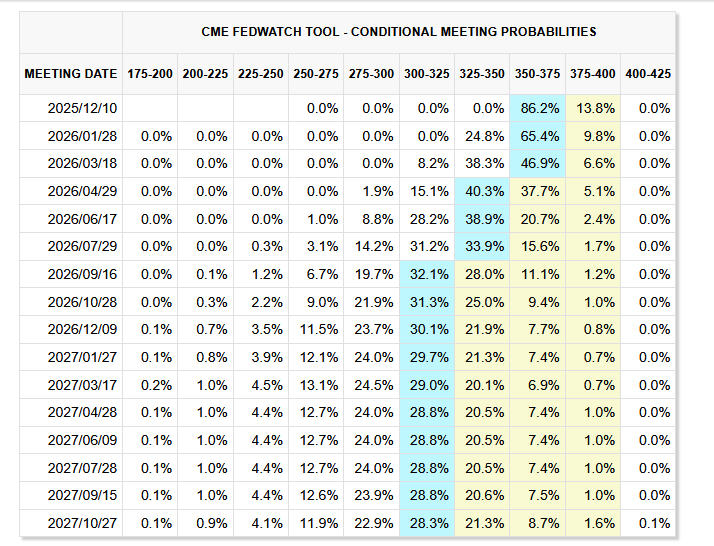714x546 pixels.
Task: Click the 400-425 column header
Action: pyautogui.click(x=648, y=74)
